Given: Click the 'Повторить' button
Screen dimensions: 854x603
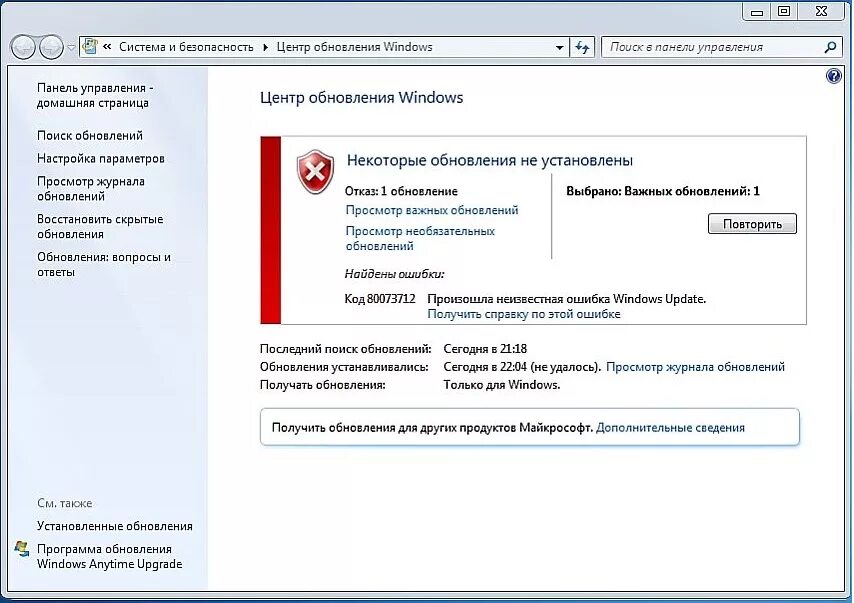Looking at the screenshot, I should 752,224.
